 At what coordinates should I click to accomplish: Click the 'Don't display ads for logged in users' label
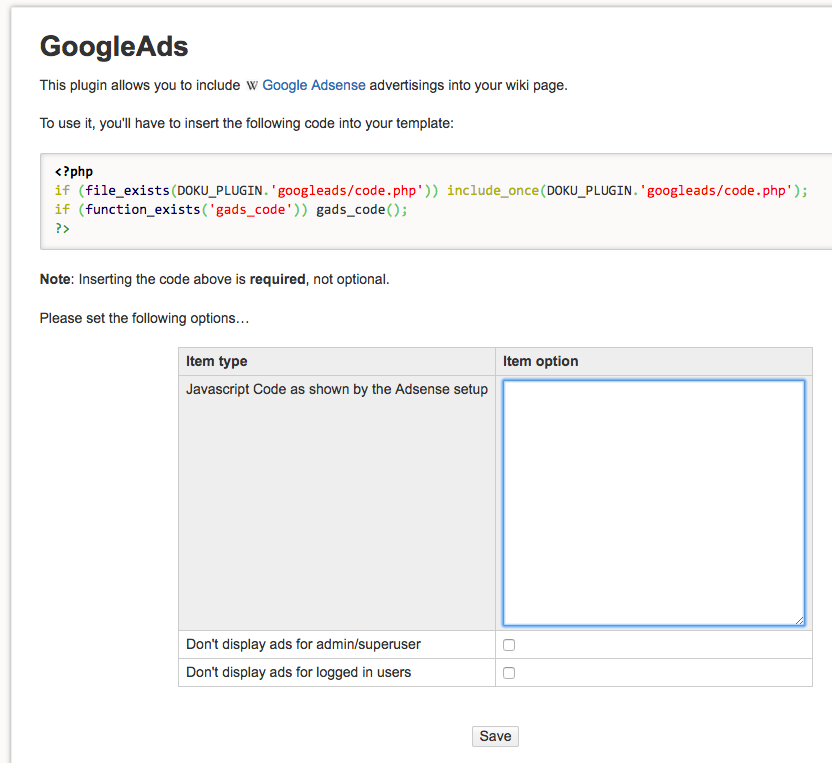(x=298, y=672)
